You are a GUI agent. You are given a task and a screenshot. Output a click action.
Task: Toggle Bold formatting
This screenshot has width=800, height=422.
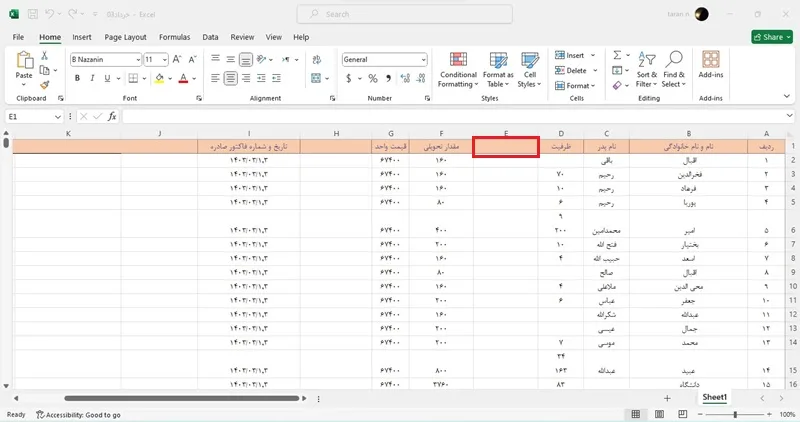77,78
